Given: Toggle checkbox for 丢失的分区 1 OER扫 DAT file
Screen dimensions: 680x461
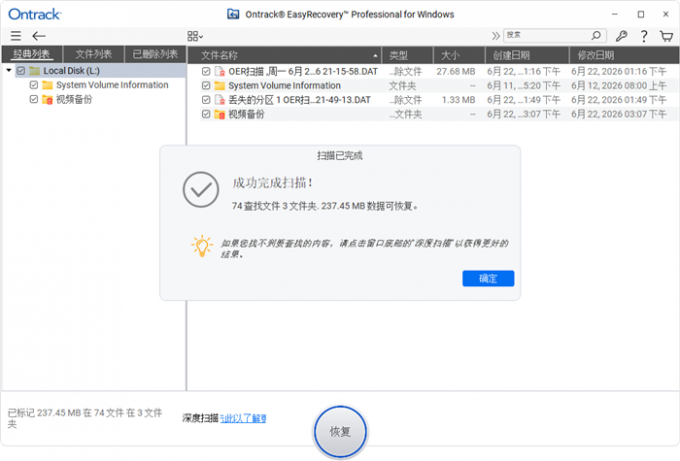Looking at the screenshot, I should (x=206, y=100).
